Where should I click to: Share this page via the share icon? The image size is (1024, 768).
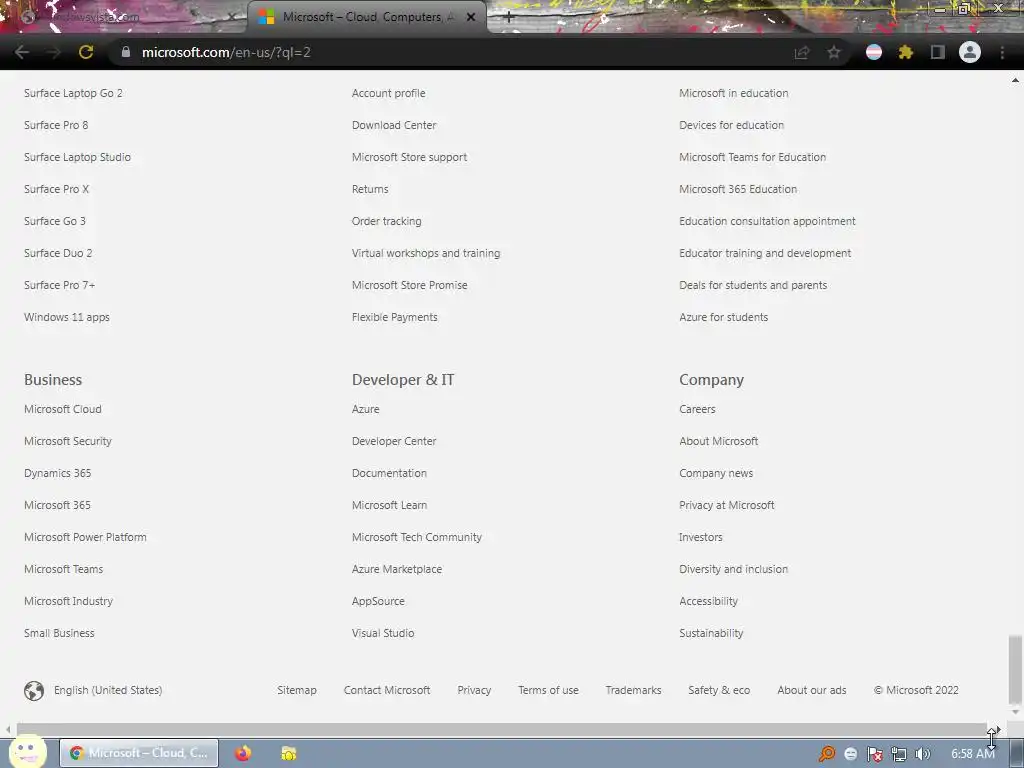click(801, 52)
